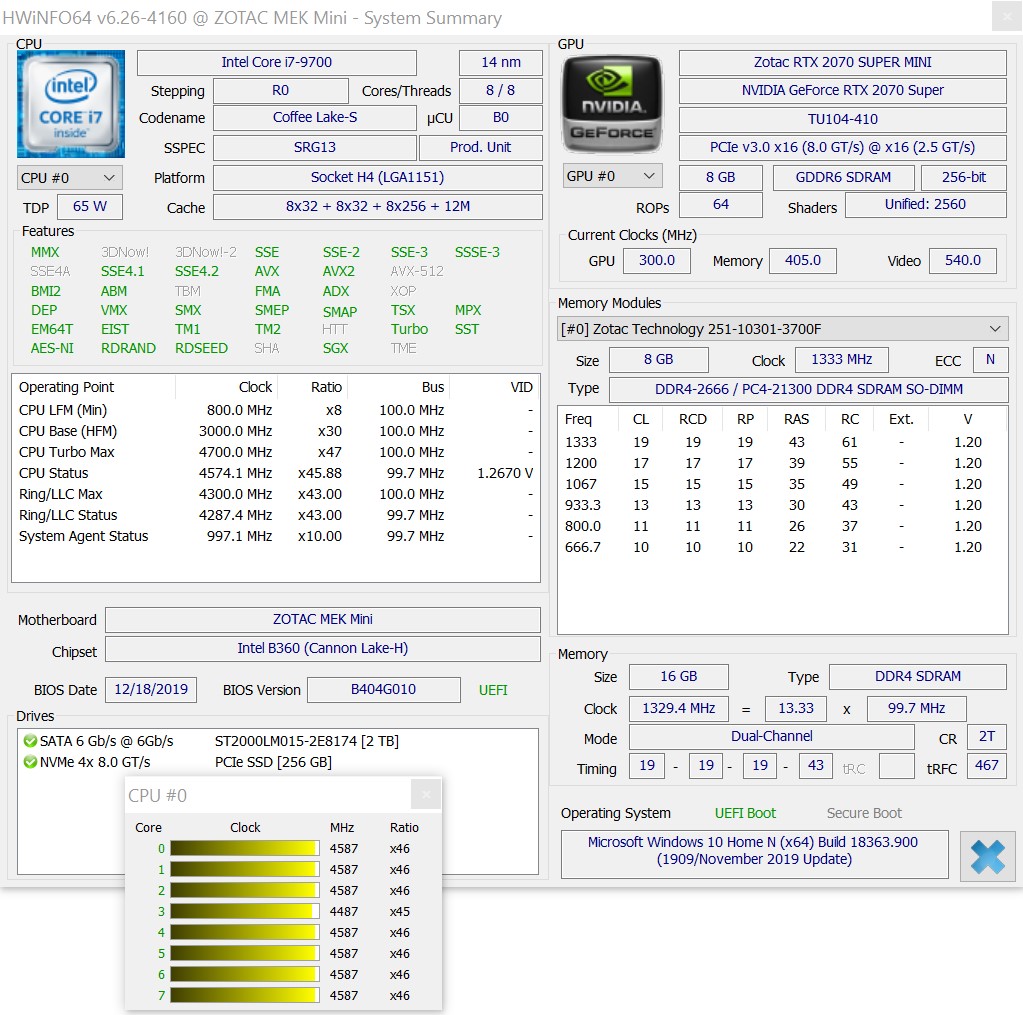Click the PCIe v3.0 x16 bus value
1023x1015 pixels.
pyautogui.click(x=842, y=147)
